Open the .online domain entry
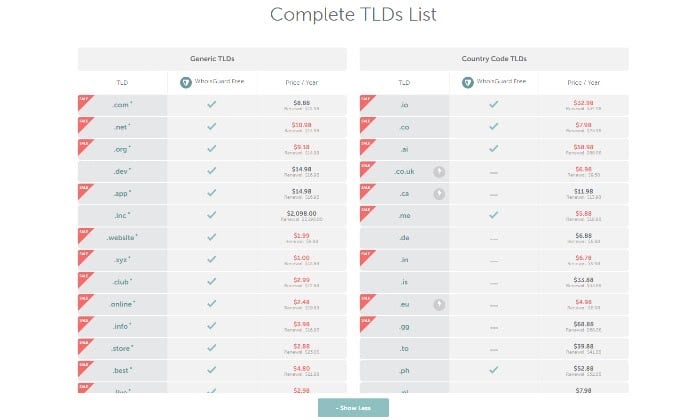The image size is (700, 420). [122, 304]
